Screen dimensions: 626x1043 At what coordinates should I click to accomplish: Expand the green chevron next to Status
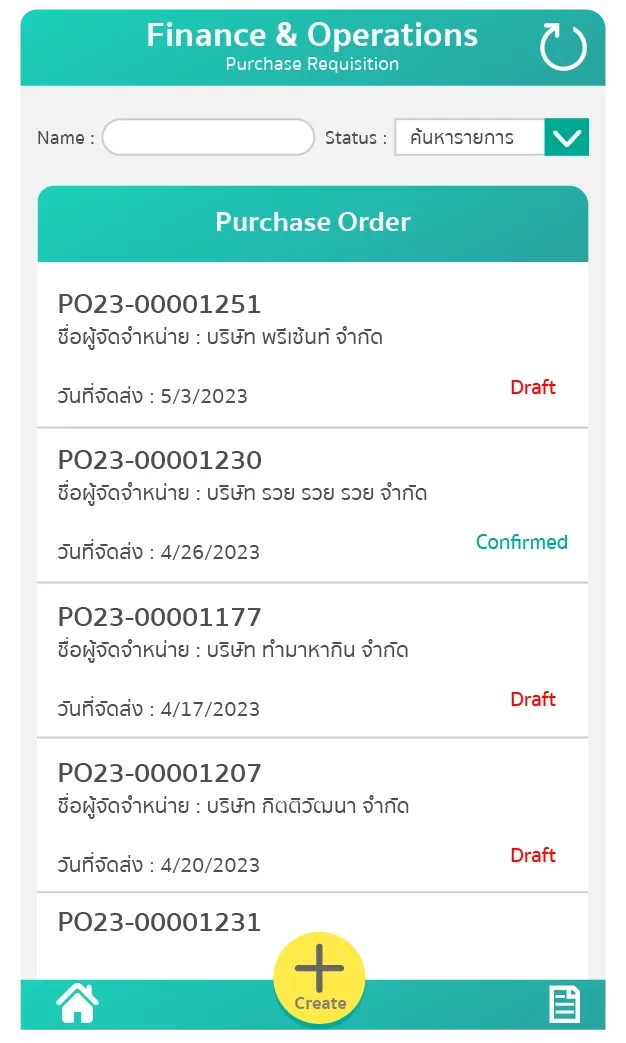coord(566,137)
